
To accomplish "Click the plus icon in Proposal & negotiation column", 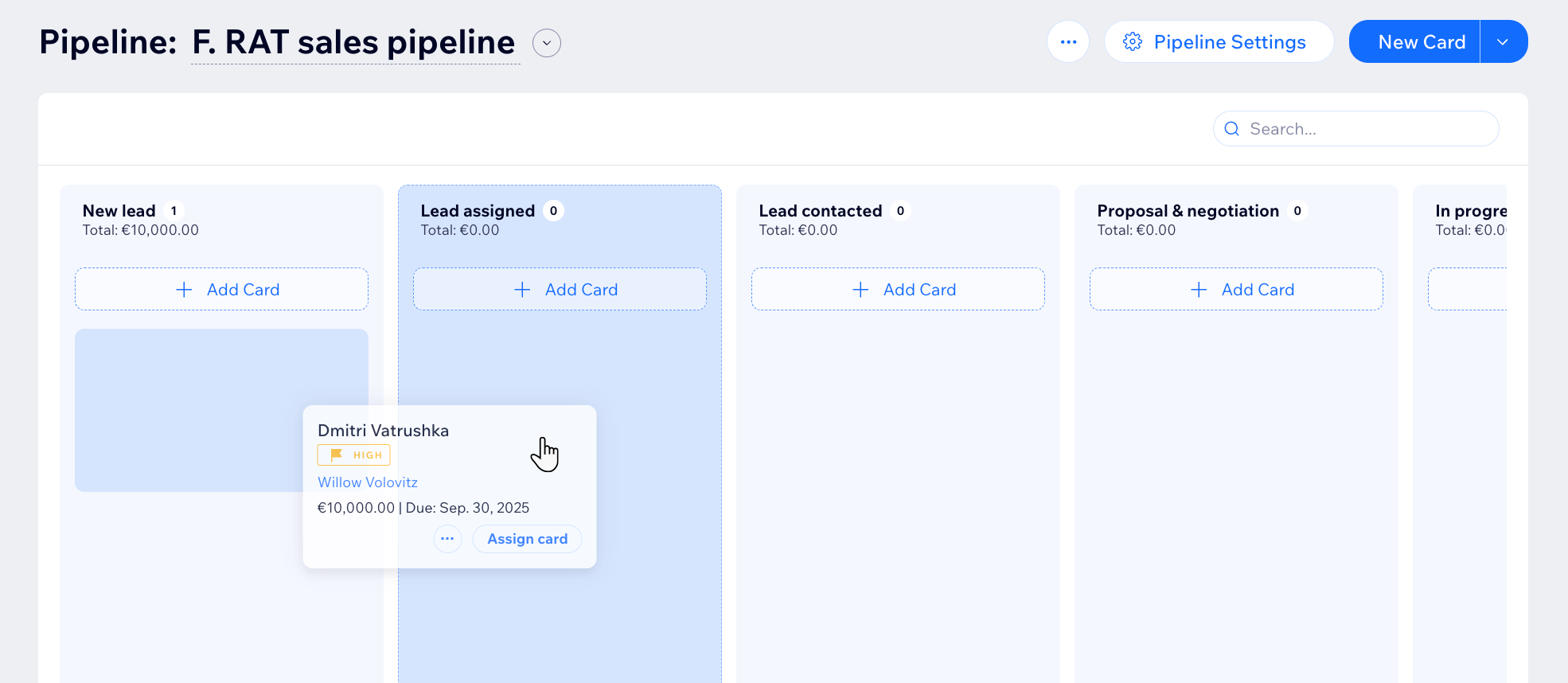I will 1199,290.
